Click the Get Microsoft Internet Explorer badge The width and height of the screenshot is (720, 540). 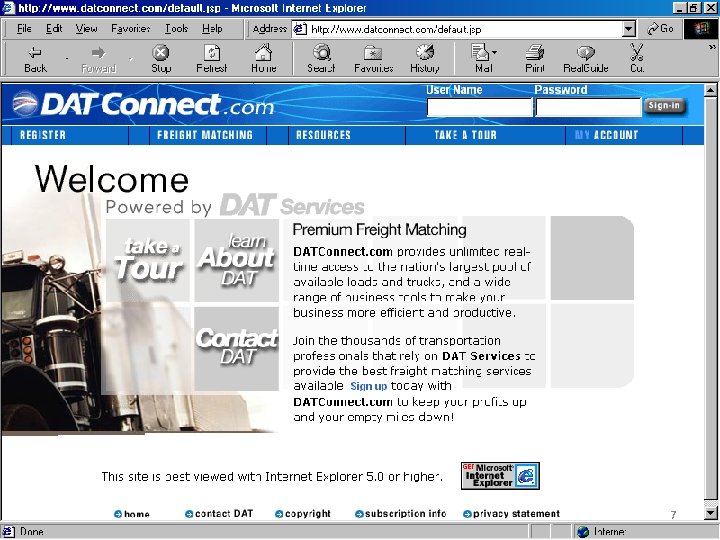point(500,476)
